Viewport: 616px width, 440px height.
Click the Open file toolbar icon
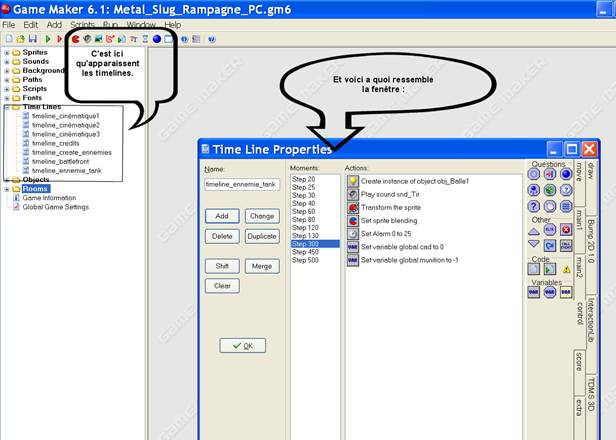click(x=20, y=39)
